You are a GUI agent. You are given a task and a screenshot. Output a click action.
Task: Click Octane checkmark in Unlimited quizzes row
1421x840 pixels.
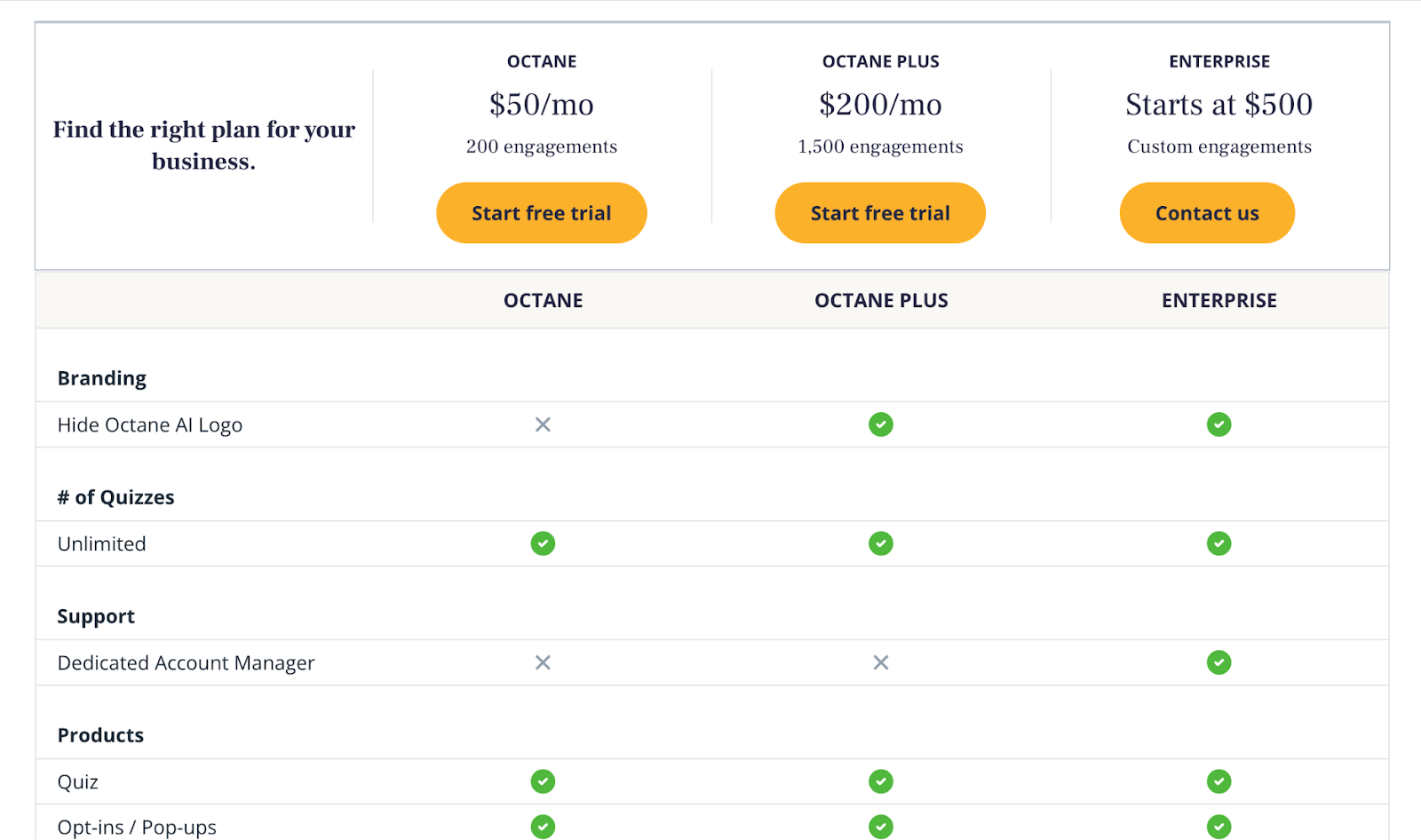click(x=543, y=543)
